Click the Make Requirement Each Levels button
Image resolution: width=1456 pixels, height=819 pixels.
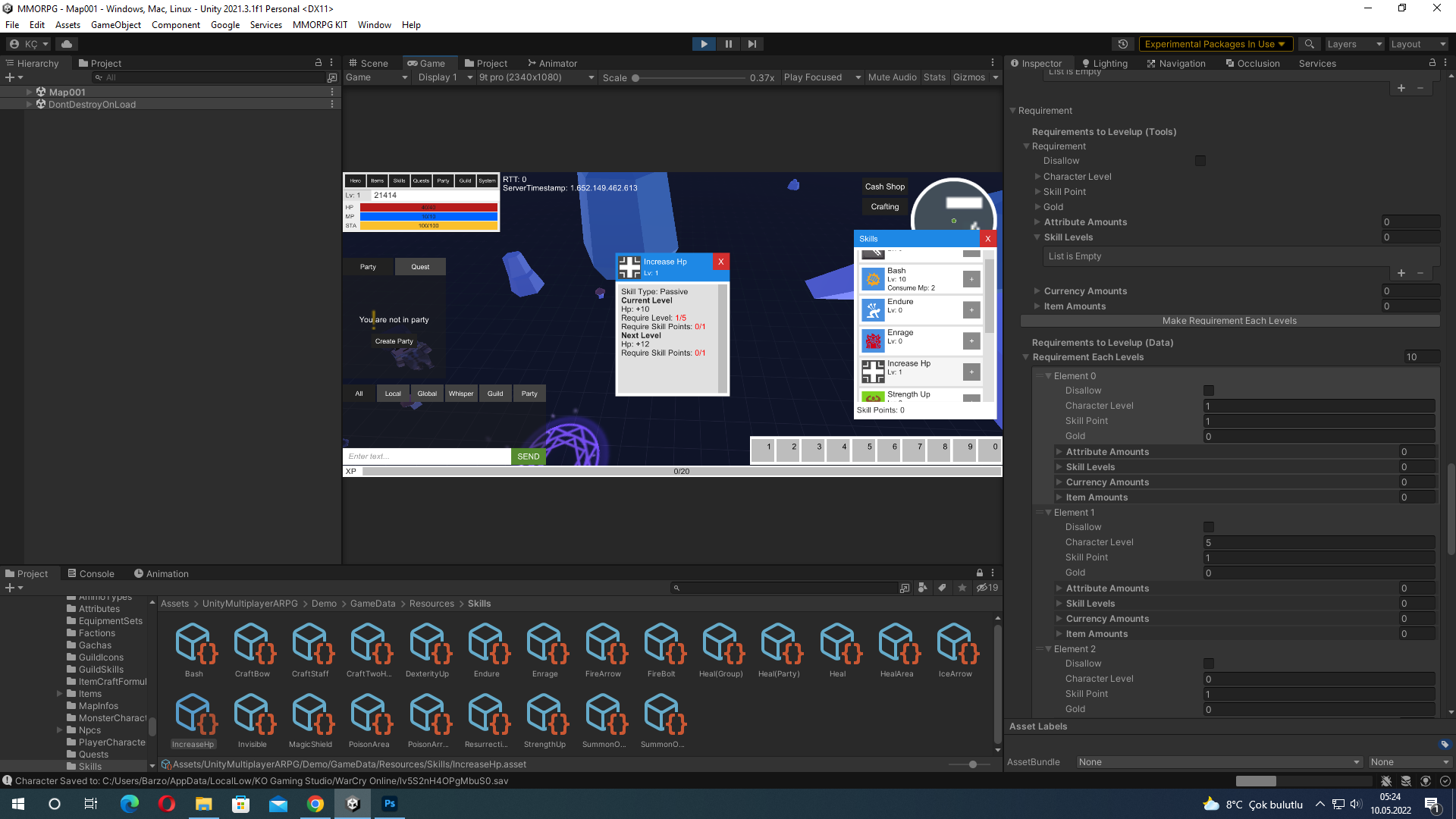[x=1229, y=320]
